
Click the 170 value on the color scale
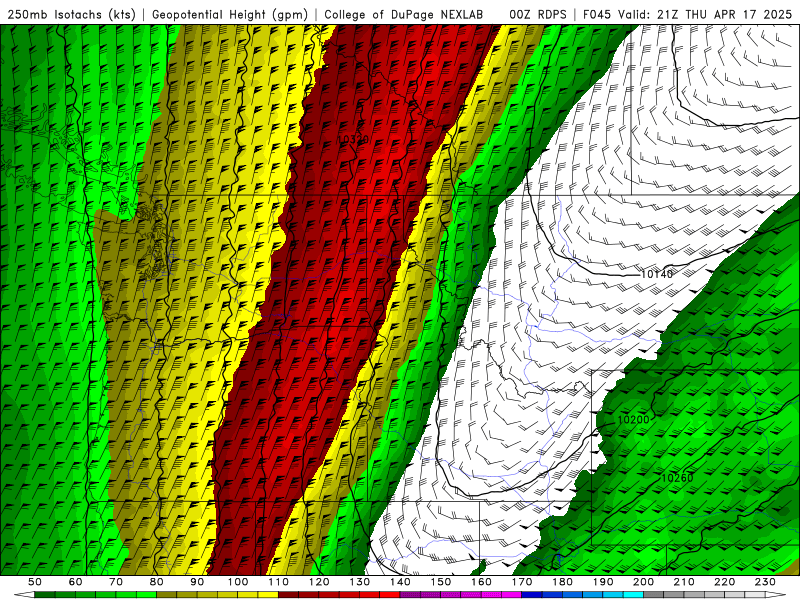pos(522,582)
